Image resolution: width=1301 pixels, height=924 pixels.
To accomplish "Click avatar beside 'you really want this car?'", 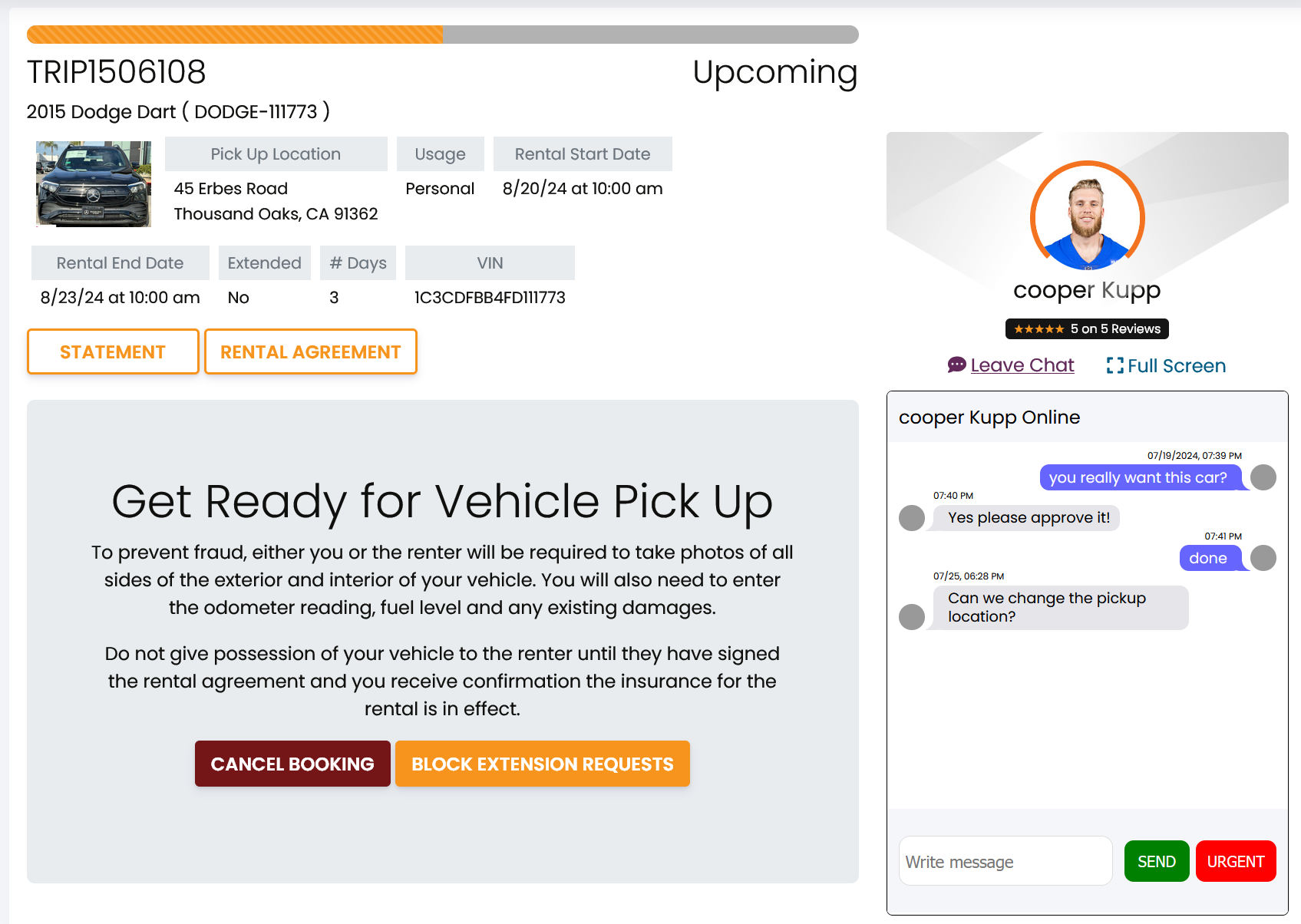I will (1263, 477).
